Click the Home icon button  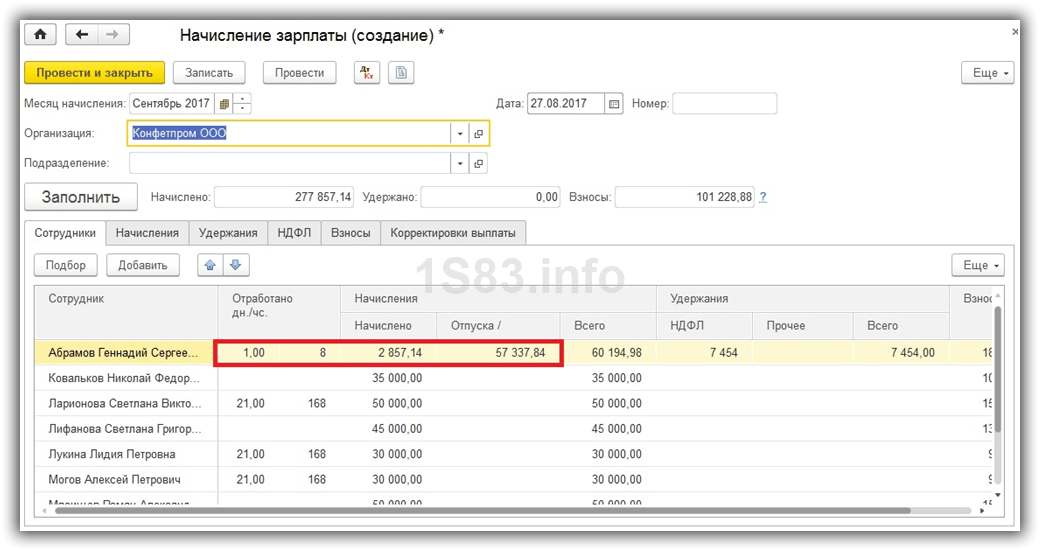point(41,35)
